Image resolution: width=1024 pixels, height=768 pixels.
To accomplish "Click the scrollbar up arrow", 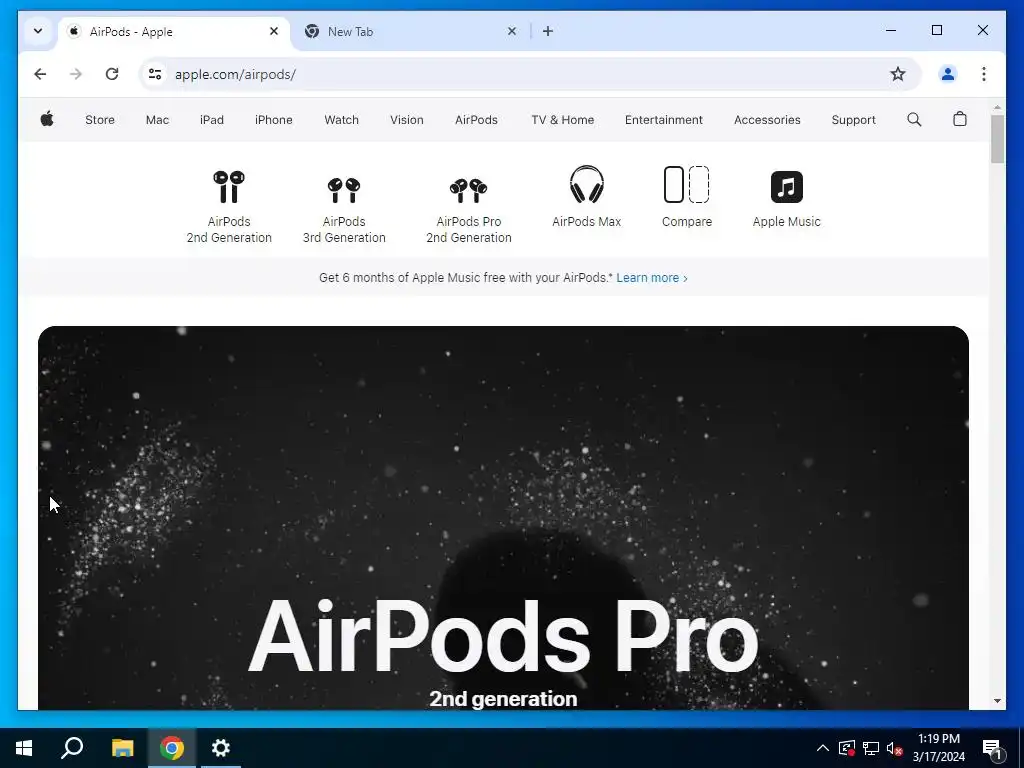I will [997, 107].
